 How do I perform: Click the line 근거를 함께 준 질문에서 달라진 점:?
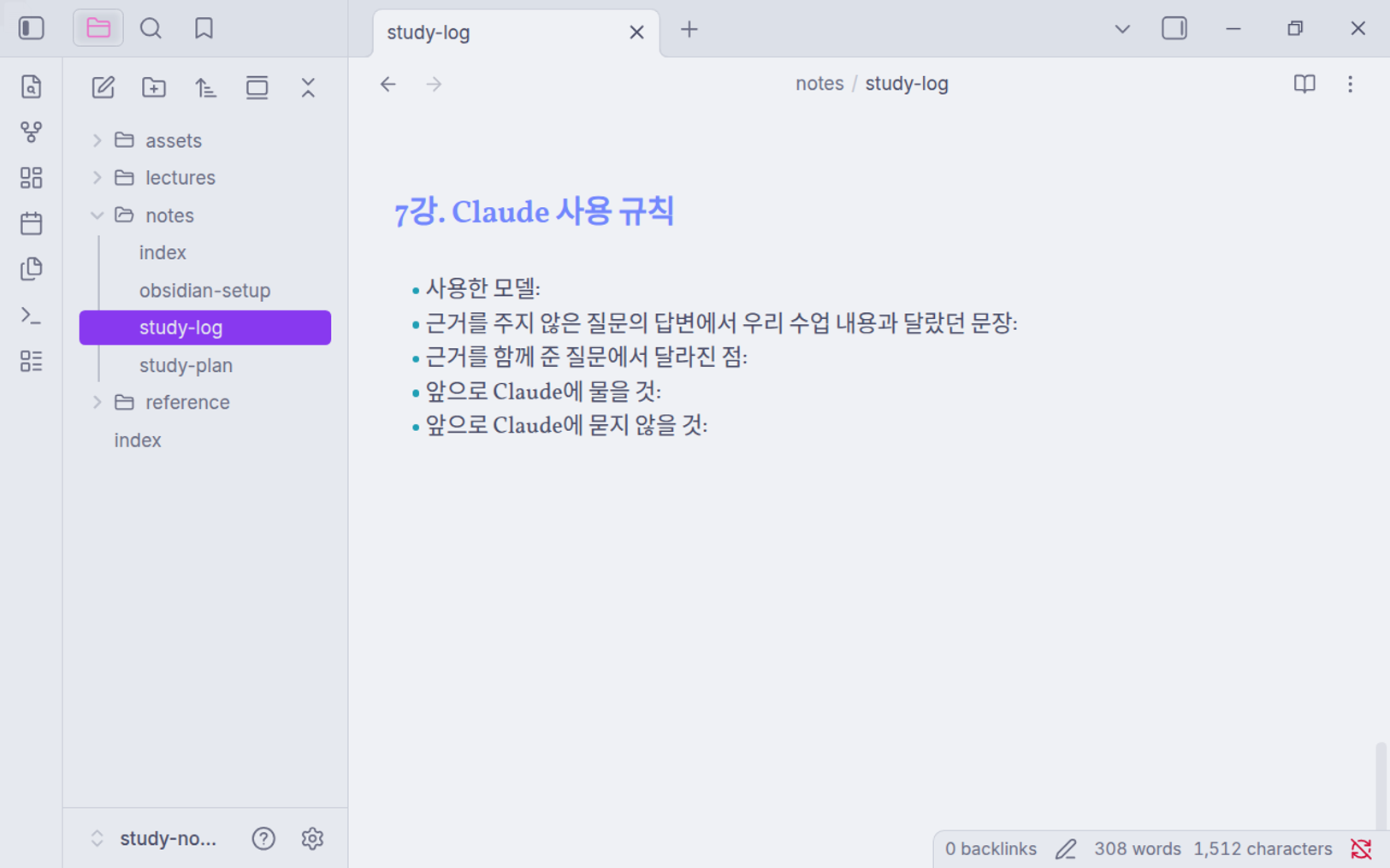tap(587, 357)
